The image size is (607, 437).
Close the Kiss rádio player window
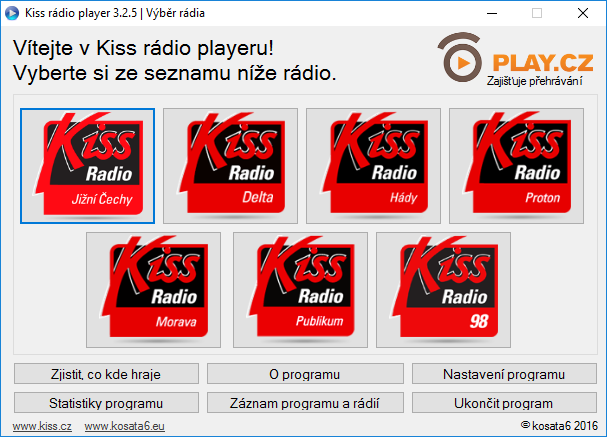[x=583, y=13]
